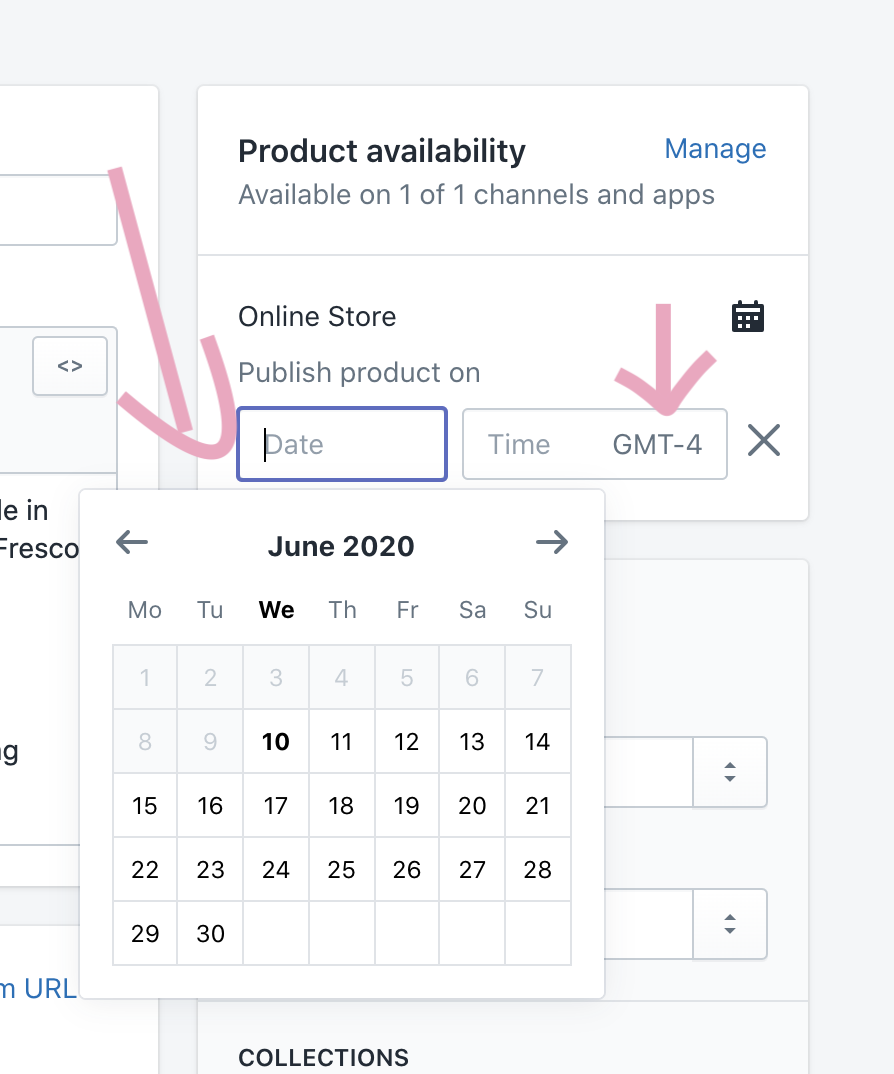Click June 30 in the calendar
The image size is (894, 1074).
(x=210, y=934)
